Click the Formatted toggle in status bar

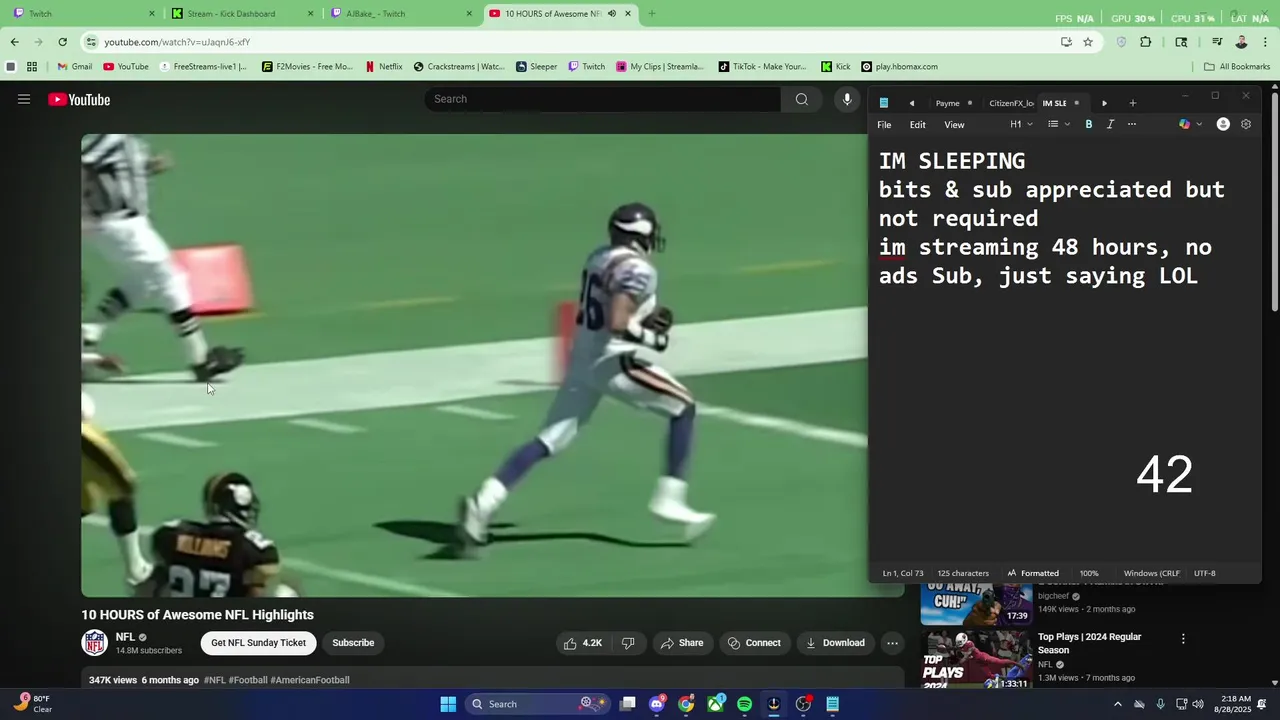(1033, 573)
